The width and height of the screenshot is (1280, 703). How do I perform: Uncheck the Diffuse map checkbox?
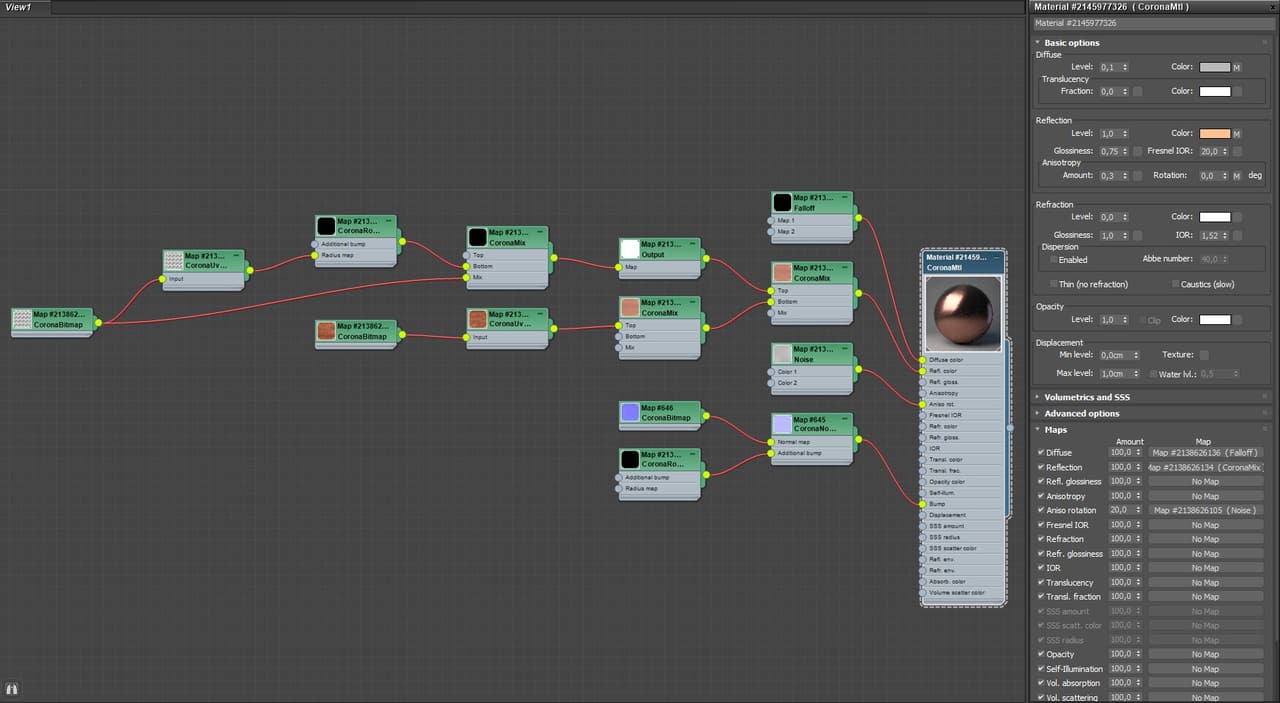tap(1041, 452)
